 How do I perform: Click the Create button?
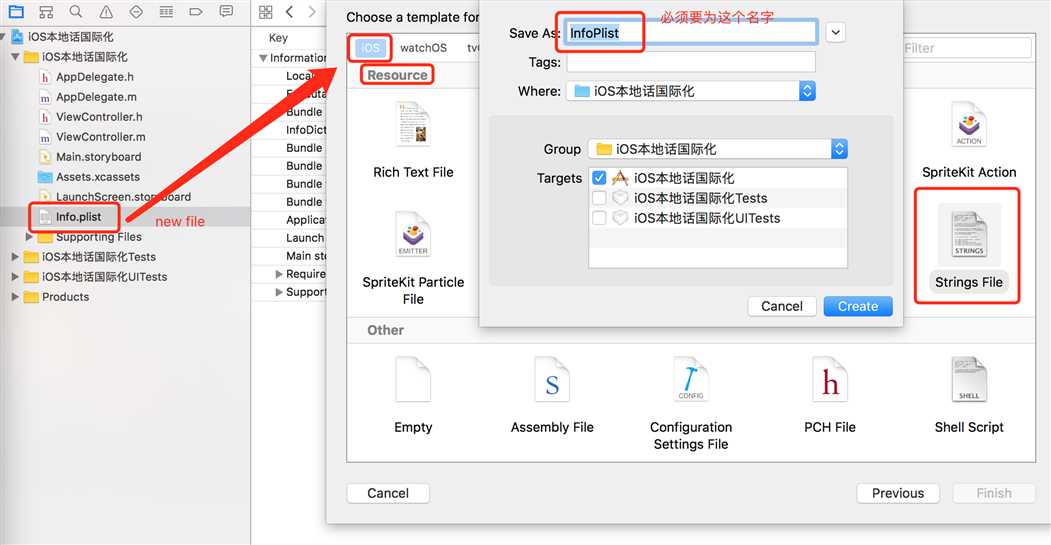click(857, 306)
